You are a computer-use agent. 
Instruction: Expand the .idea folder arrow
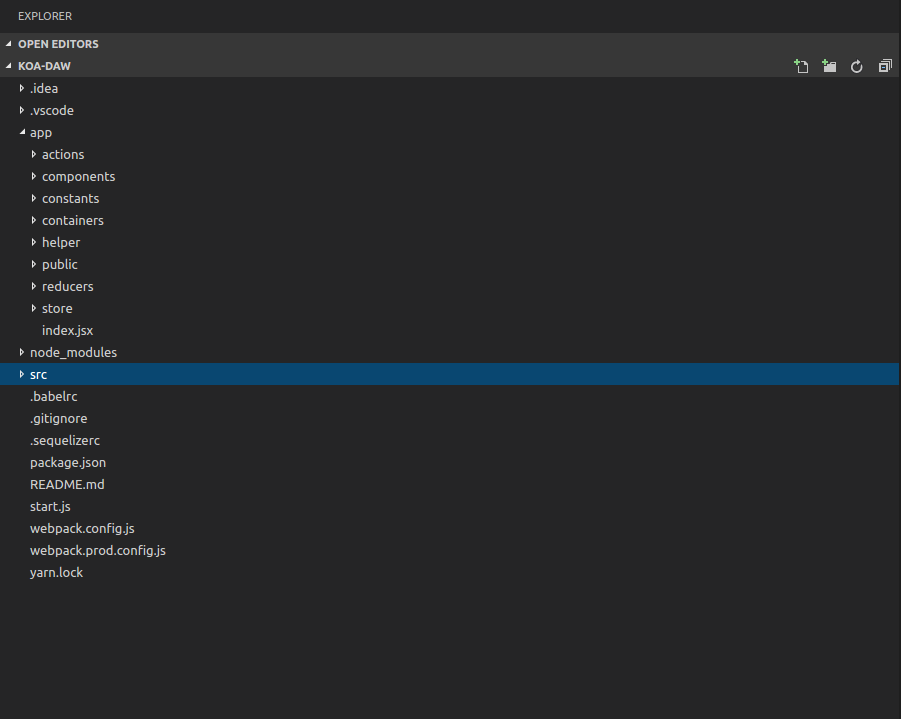[x=22, y=89]
